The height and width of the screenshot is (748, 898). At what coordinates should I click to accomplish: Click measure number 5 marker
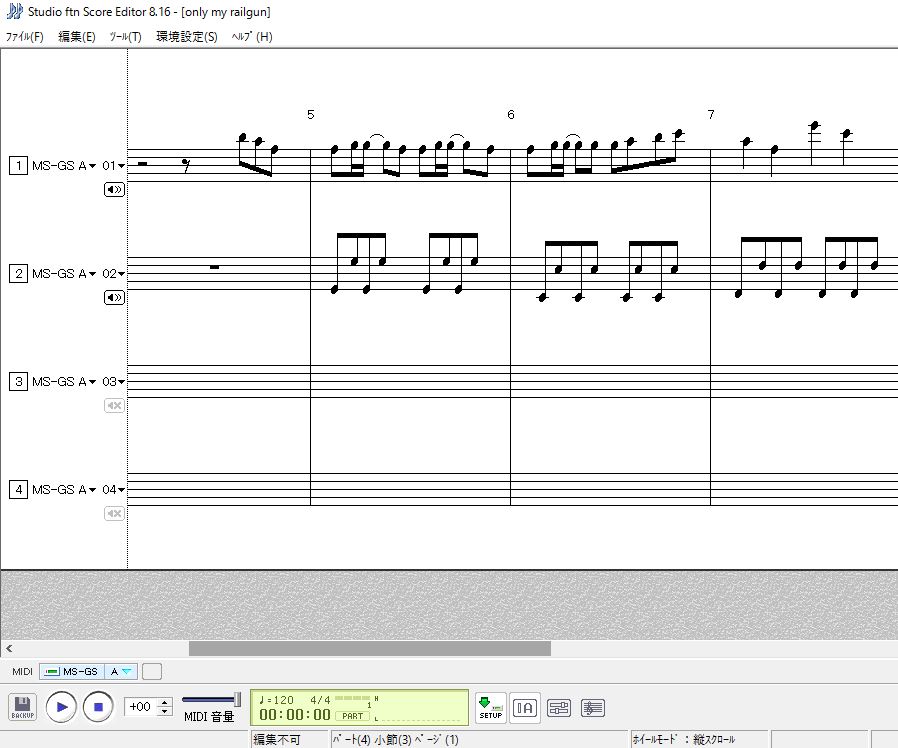(x=310, y=115)
